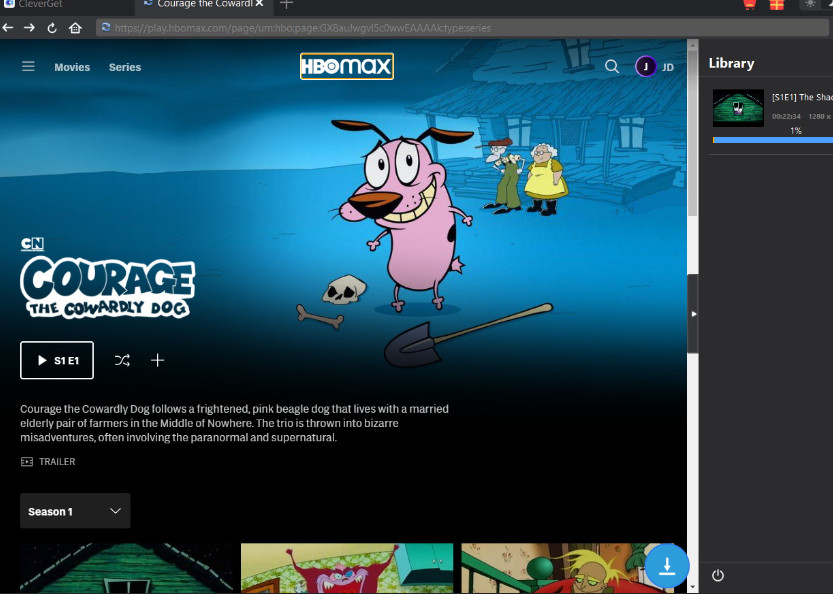Viewport: 833px width, 594px height.
Task: Click the HBO Max logo
Action: point(347,66)
